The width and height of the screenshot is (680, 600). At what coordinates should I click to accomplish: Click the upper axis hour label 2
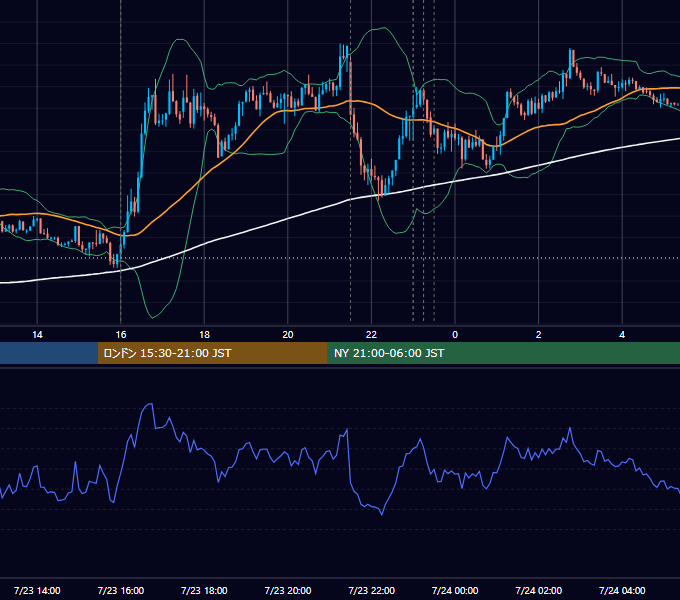point(539,335)
